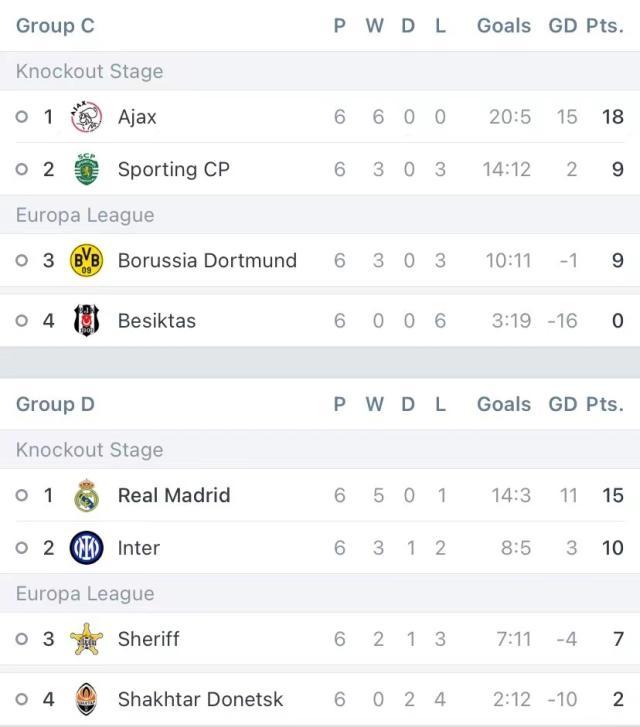Tap the Shakhtar Donetsk crest

coord(86,699)
